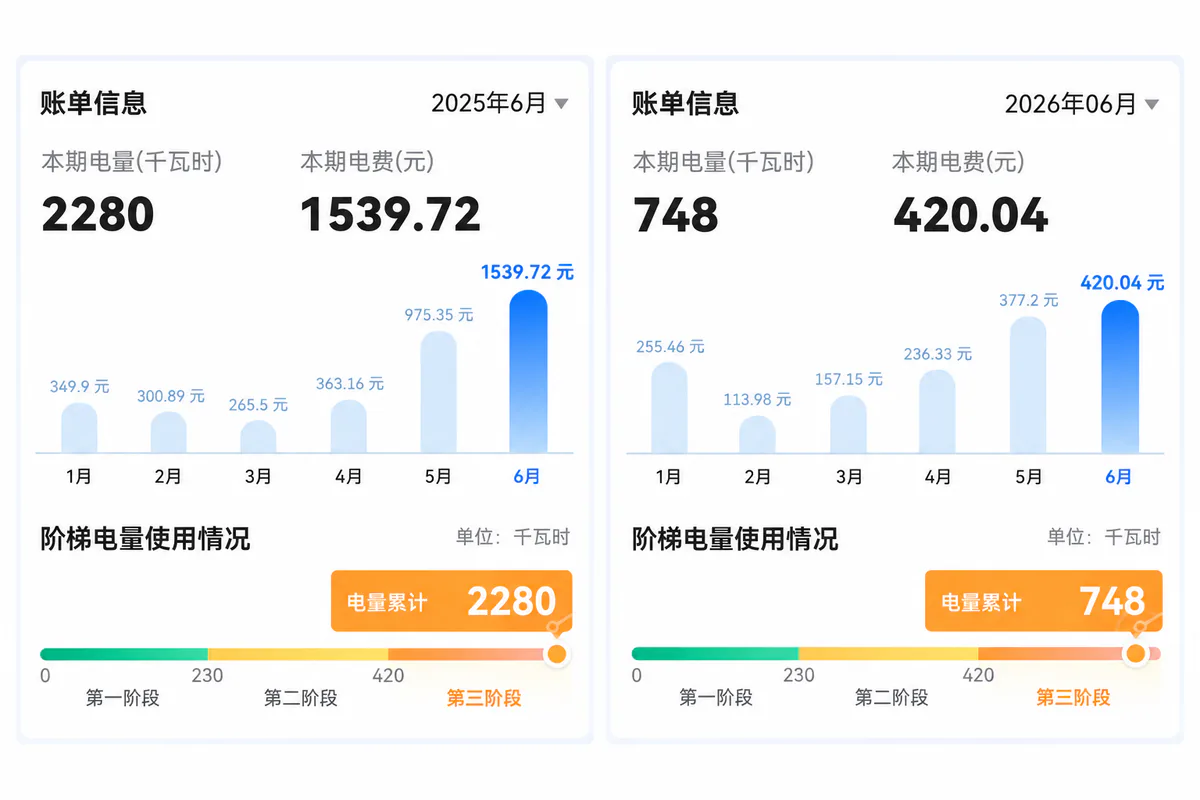The width and height of the screenshot is (1200, 800).
Task: Click the 电量累计 2280 orange badge
Action: [451, 601]
